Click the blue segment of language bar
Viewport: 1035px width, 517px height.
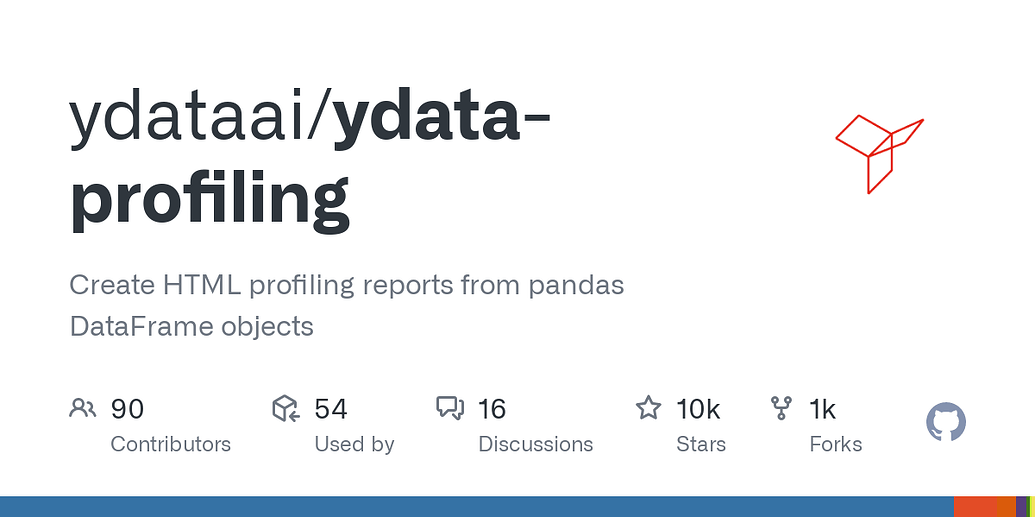point(475,506)
